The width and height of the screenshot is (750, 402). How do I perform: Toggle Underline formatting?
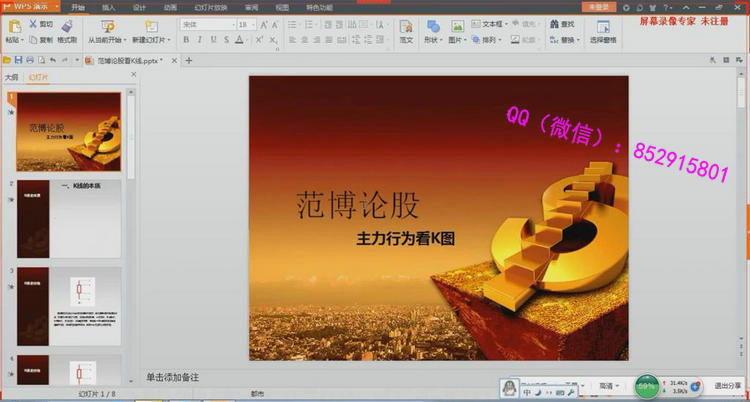click(212, 40)
